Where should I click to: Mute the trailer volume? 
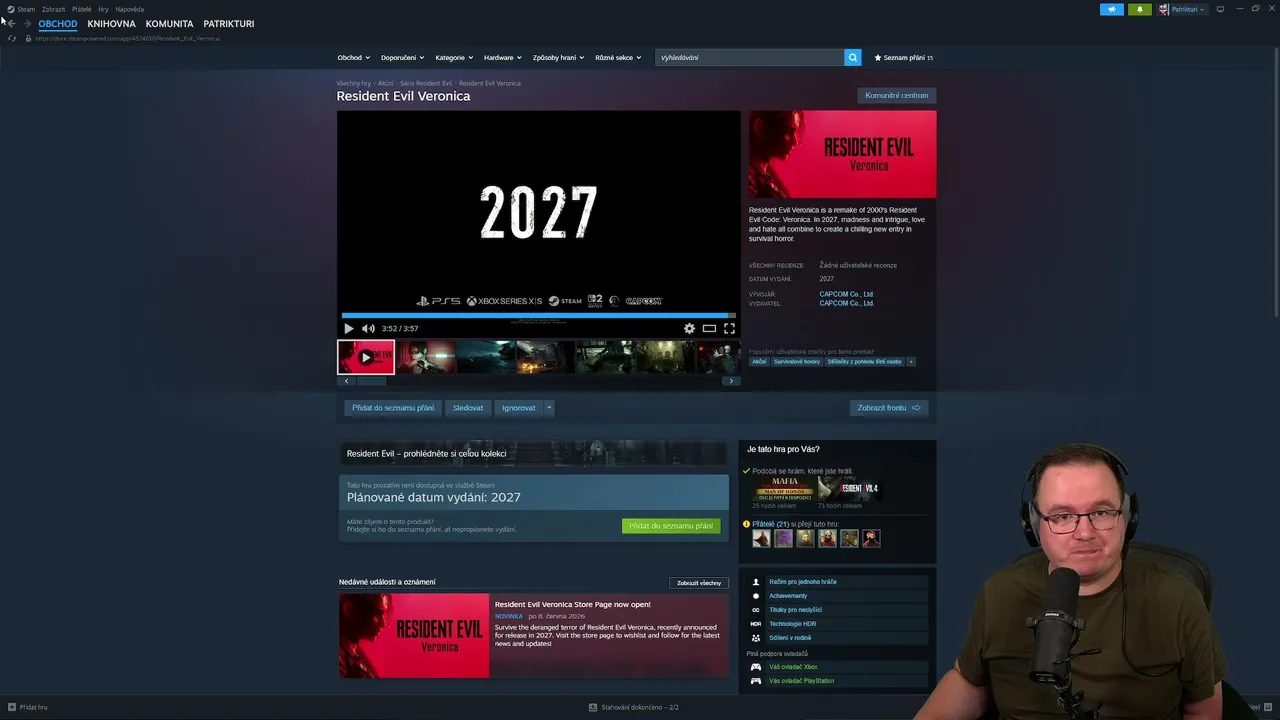[368, 328]
